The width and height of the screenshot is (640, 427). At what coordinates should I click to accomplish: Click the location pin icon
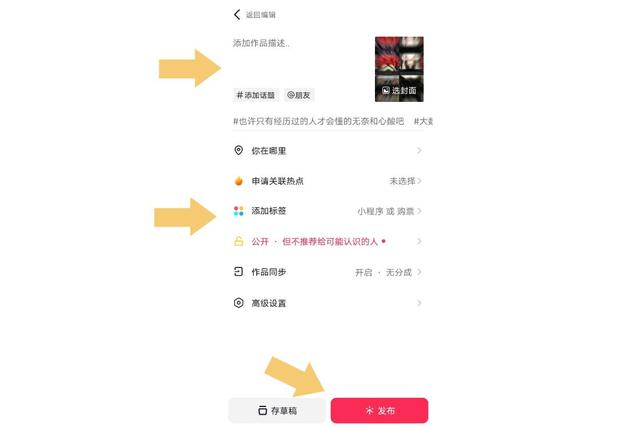coord(238,150)
